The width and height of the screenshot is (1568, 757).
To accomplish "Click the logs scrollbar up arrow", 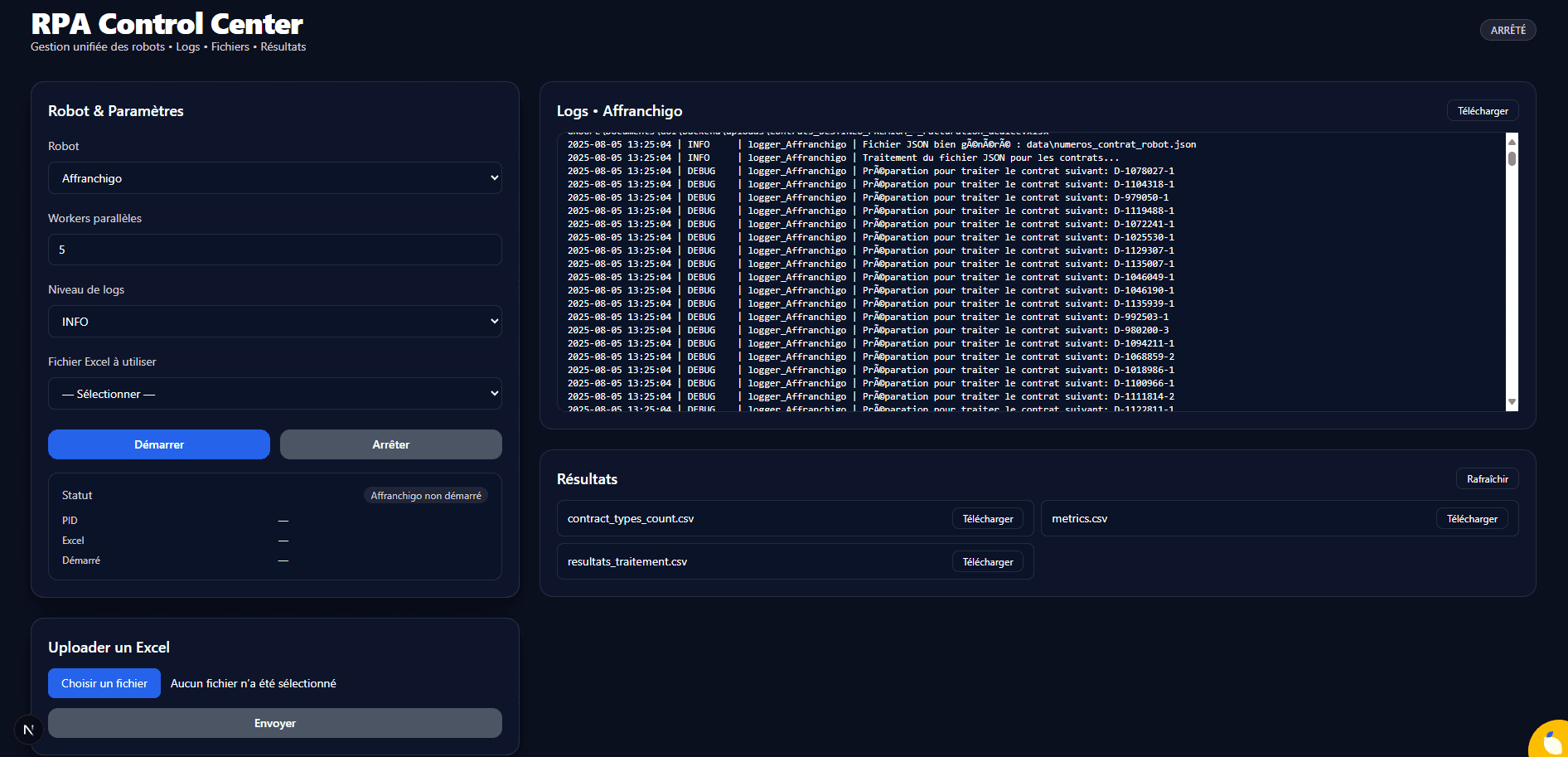I will [1512, 142].
